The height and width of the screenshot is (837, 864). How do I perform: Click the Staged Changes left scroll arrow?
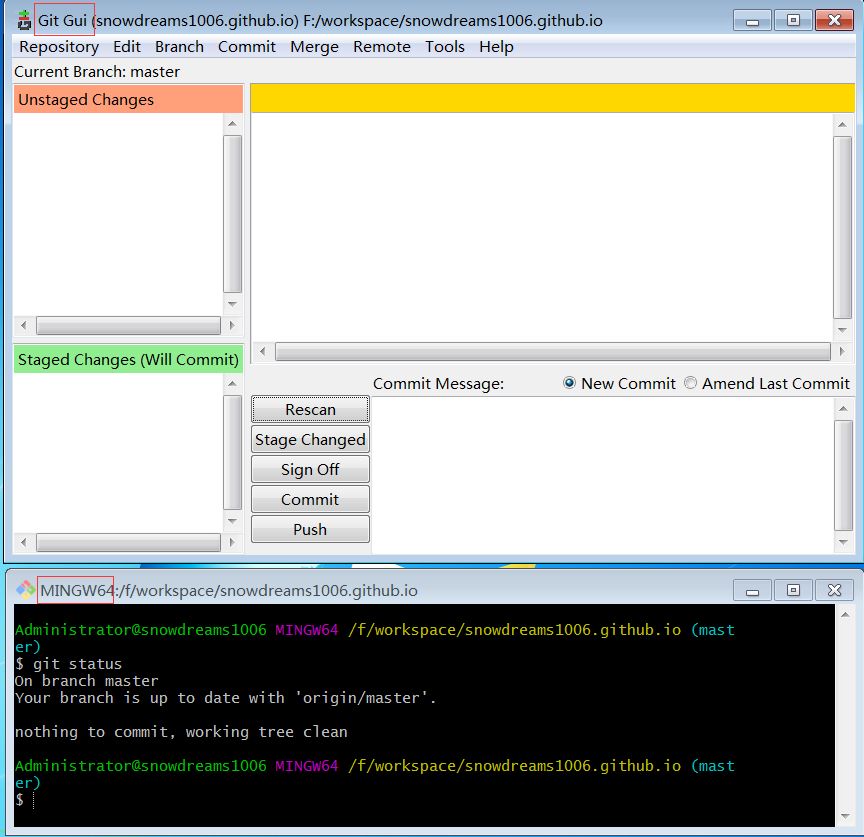[24, 542]
